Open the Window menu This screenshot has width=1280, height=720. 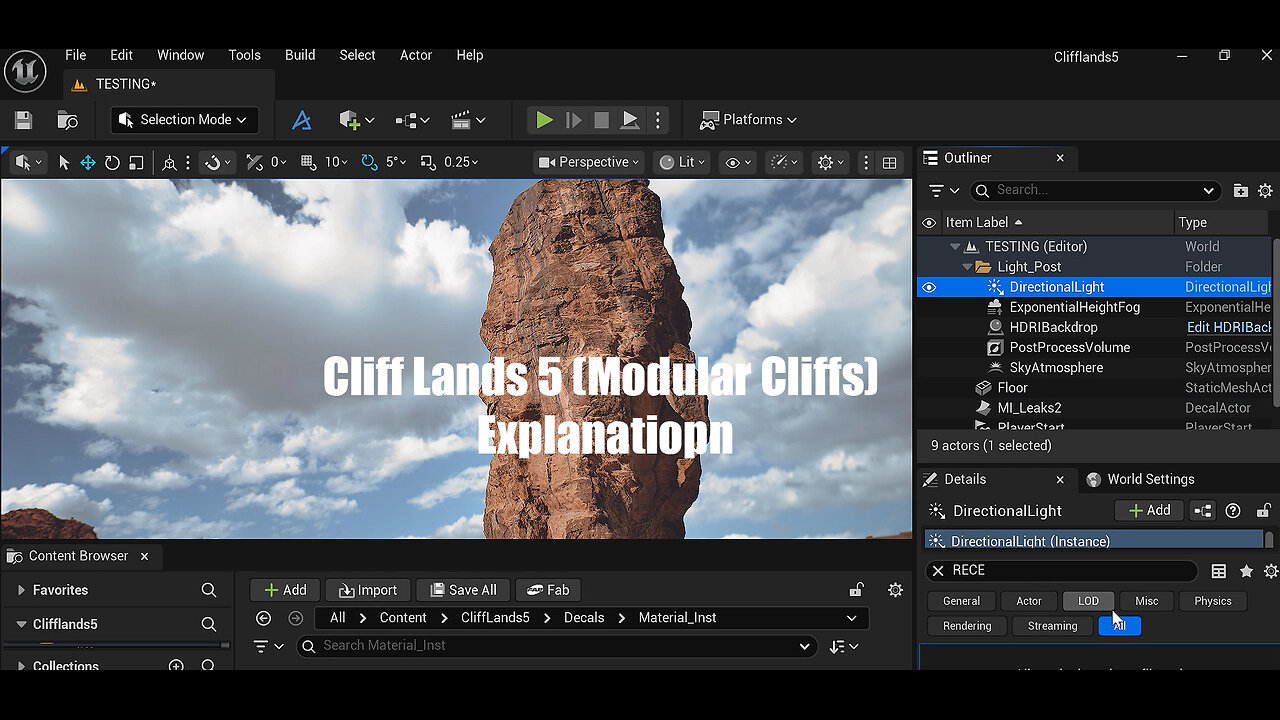click(181, 55)
